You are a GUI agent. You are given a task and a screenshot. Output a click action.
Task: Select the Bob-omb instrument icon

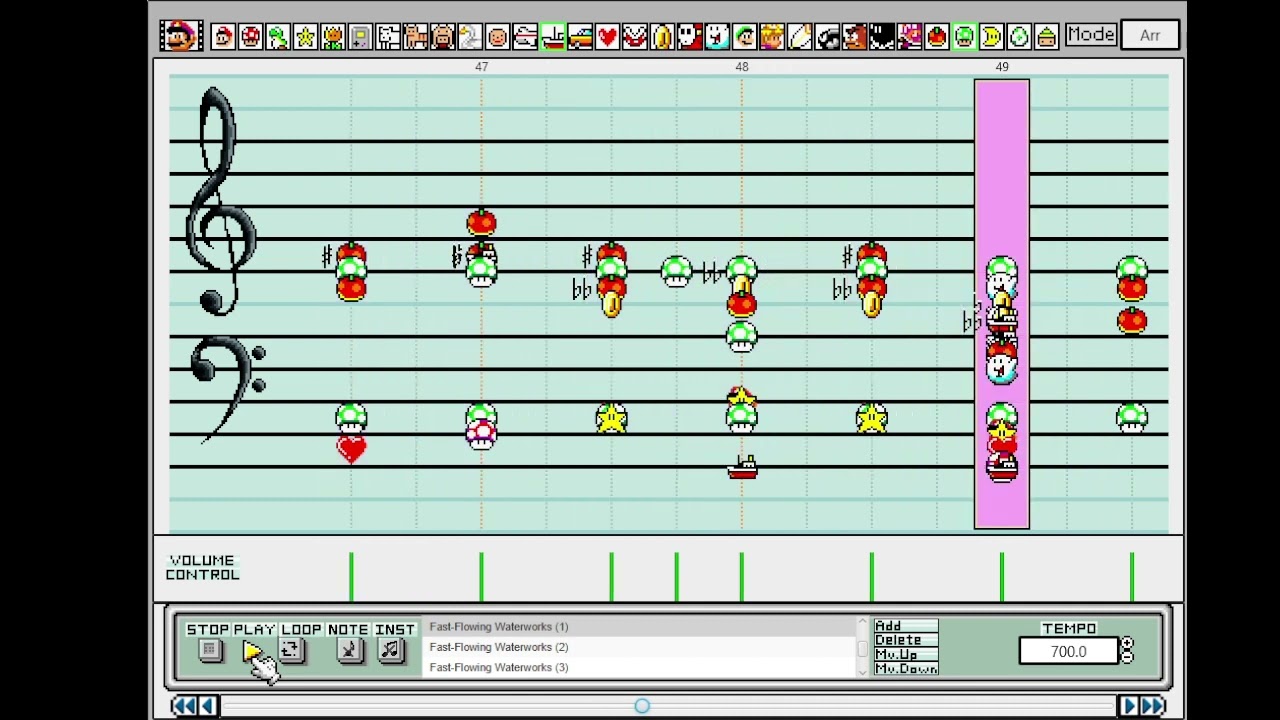tap(882, 37)
